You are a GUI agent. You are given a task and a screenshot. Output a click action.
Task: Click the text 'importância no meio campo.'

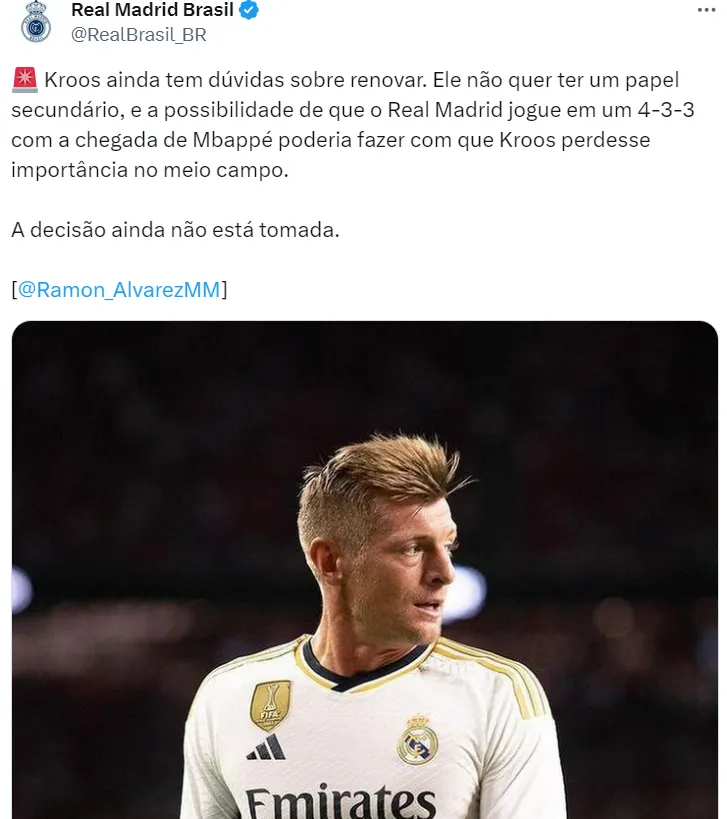[150, 170]
